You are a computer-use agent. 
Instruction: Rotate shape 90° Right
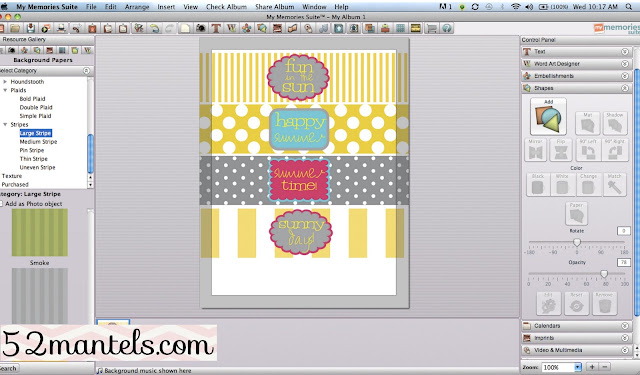[615, 150]
